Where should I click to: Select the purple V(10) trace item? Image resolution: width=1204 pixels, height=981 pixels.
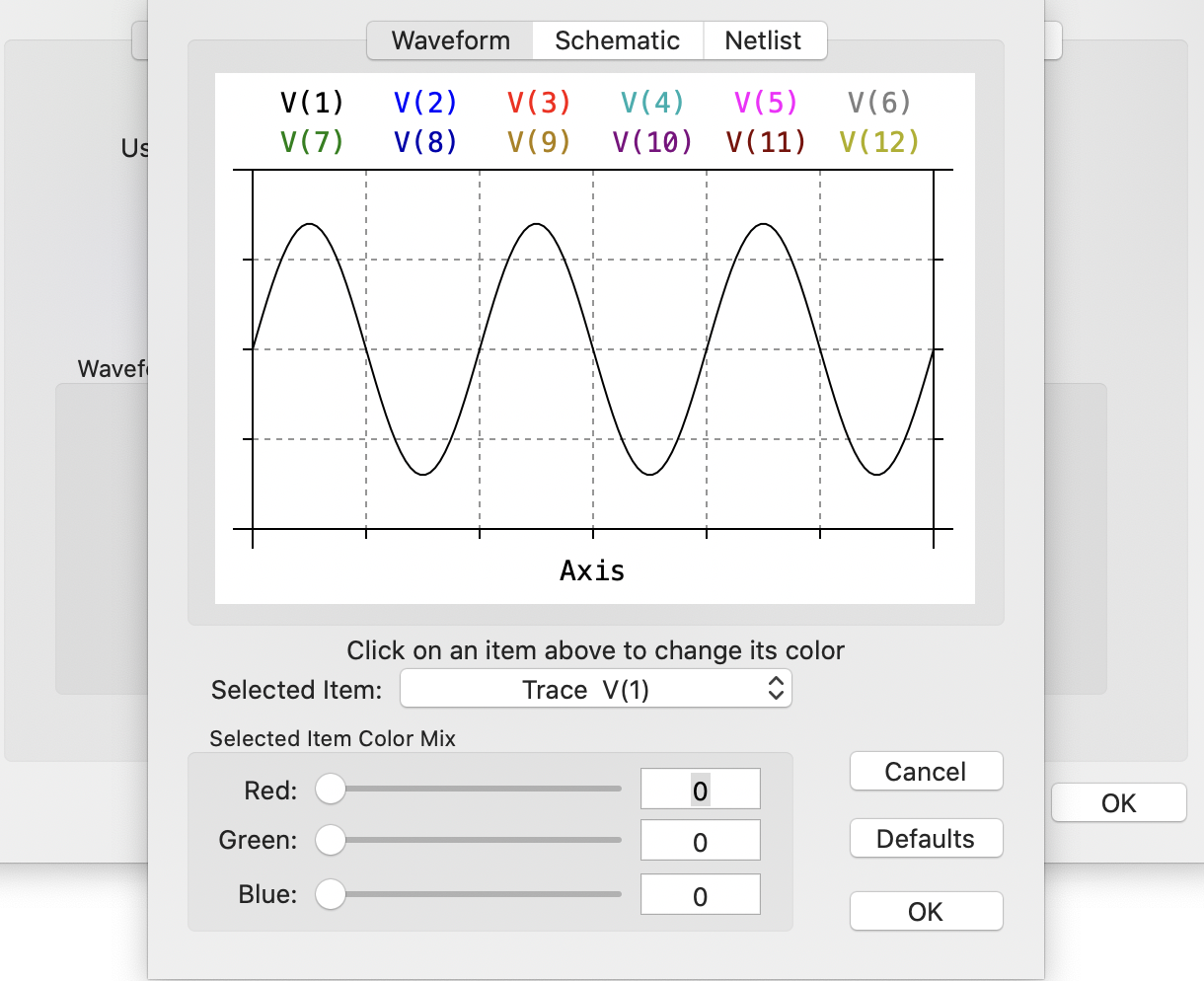click(651, 141)
